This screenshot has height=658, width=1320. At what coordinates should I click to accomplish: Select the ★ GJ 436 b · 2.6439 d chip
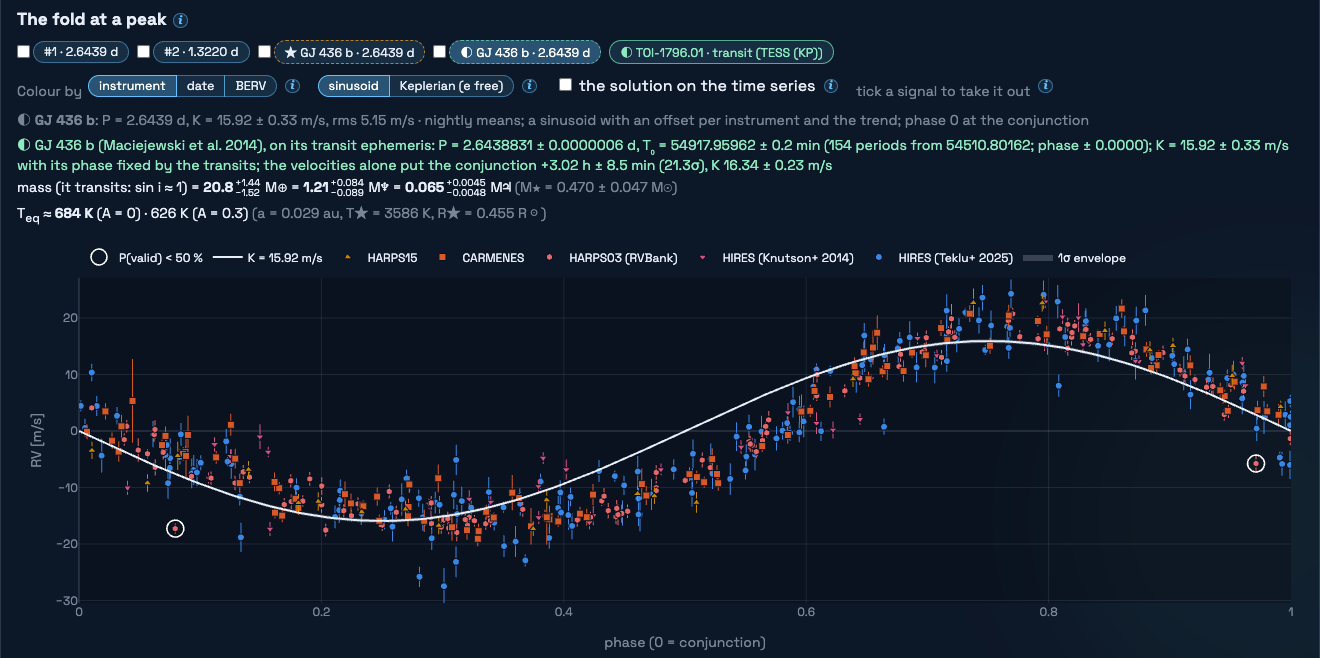click(349, 52)
